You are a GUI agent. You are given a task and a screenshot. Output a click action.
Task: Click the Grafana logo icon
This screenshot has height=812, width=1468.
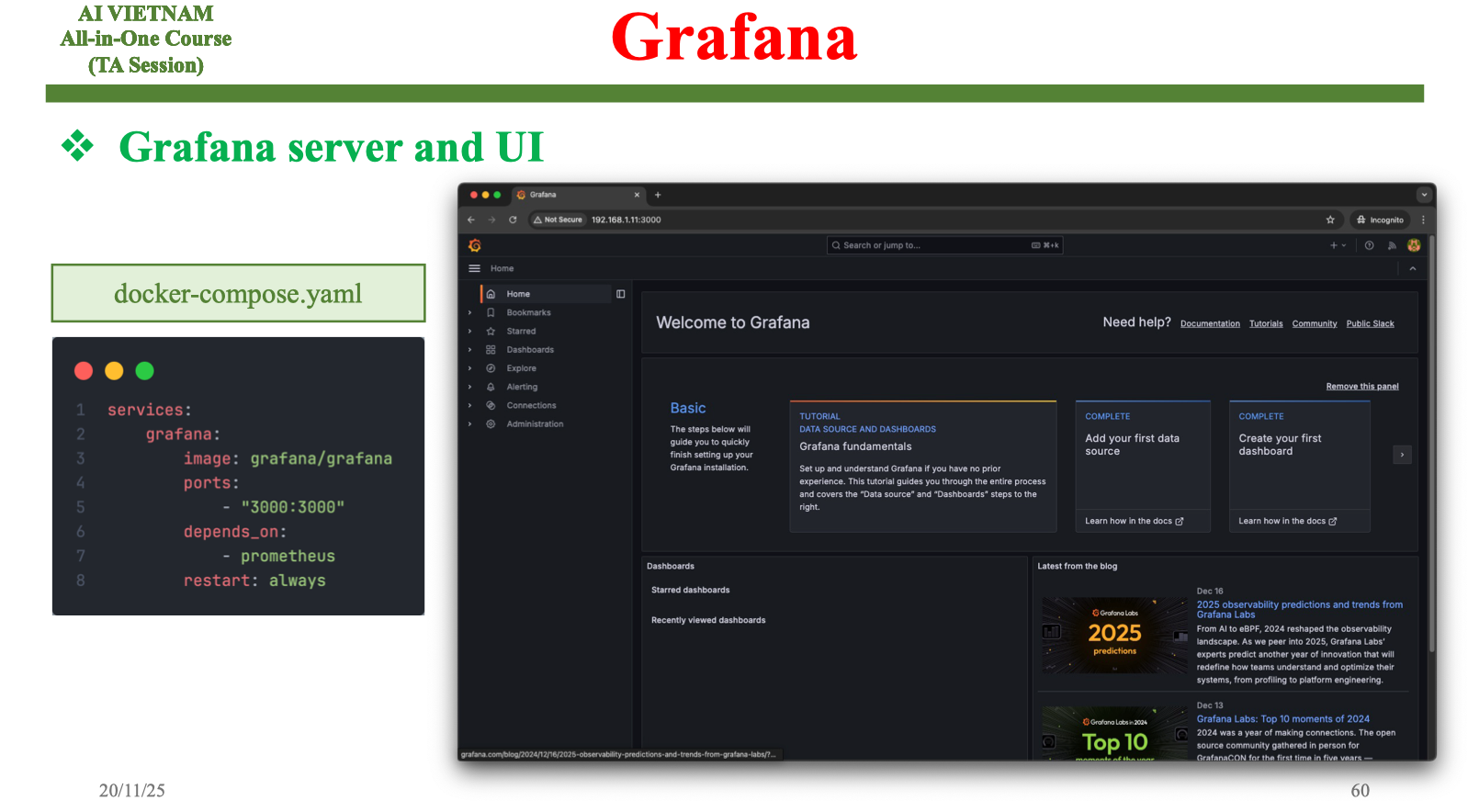tap(475, 245)
